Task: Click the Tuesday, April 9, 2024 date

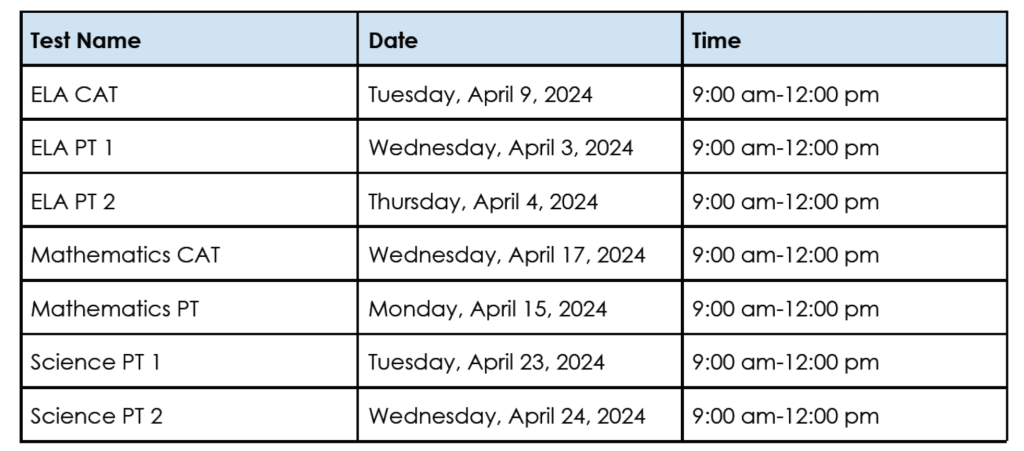Action: coord(480,95)
